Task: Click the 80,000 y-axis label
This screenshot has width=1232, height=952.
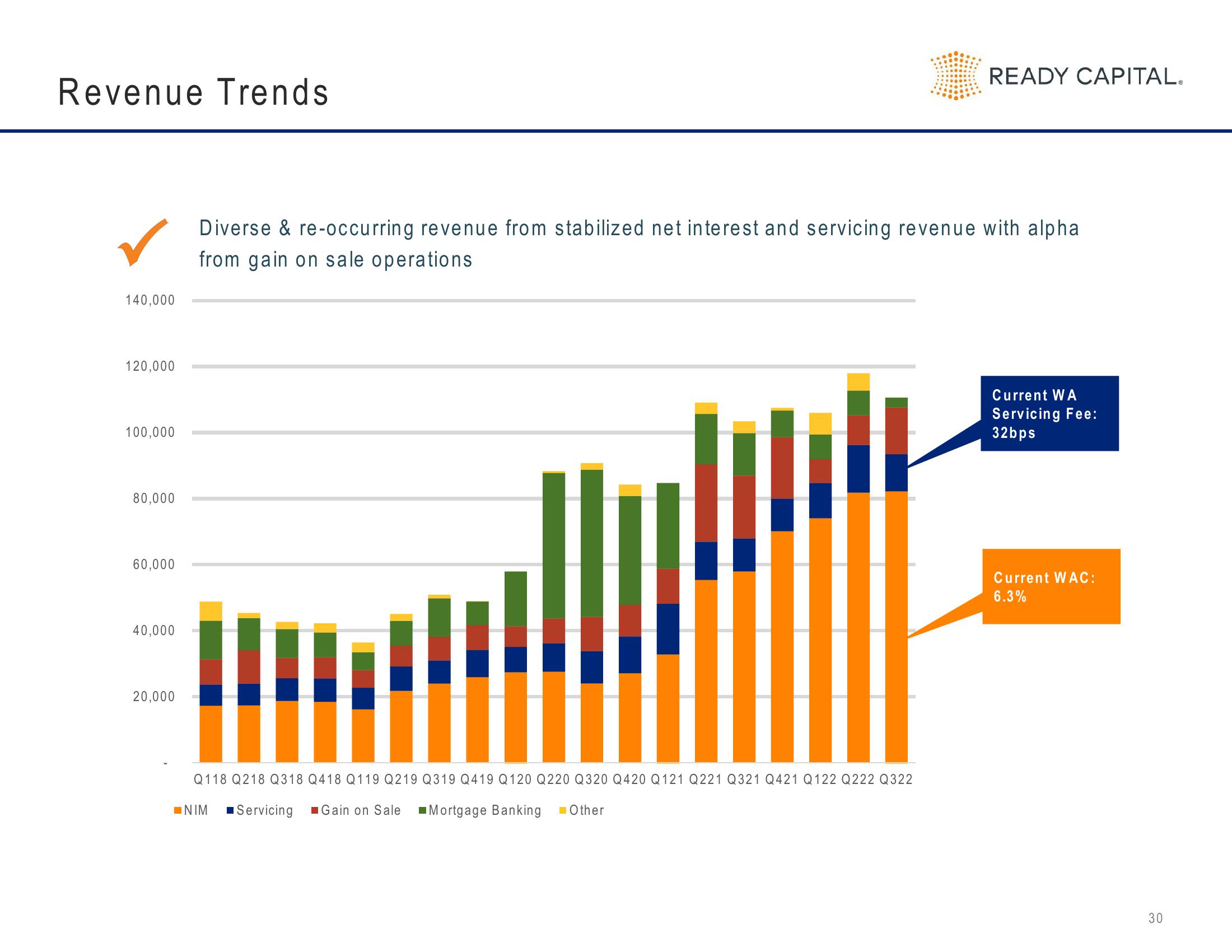Action: tap(154, 498)
